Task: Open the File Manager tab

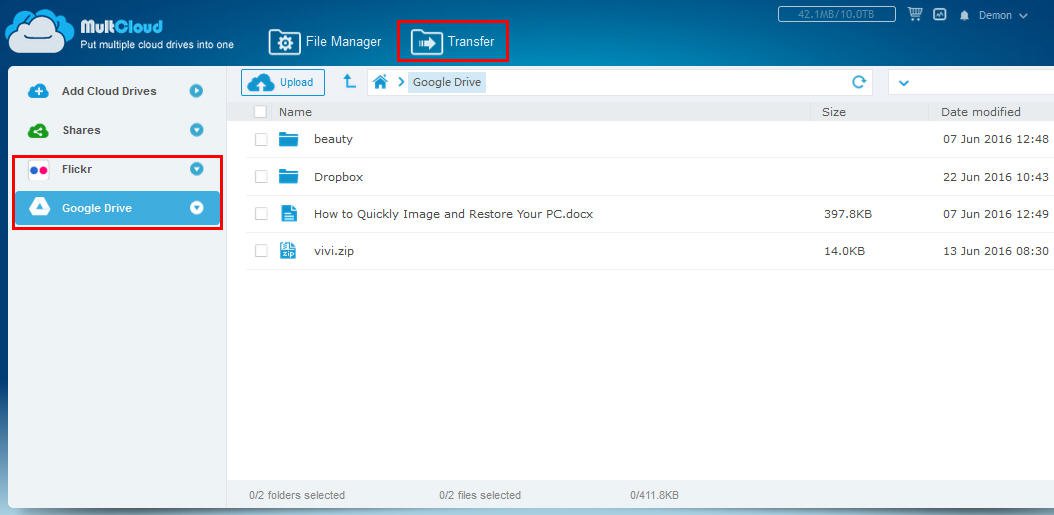Action: click(x=326, y=42)
